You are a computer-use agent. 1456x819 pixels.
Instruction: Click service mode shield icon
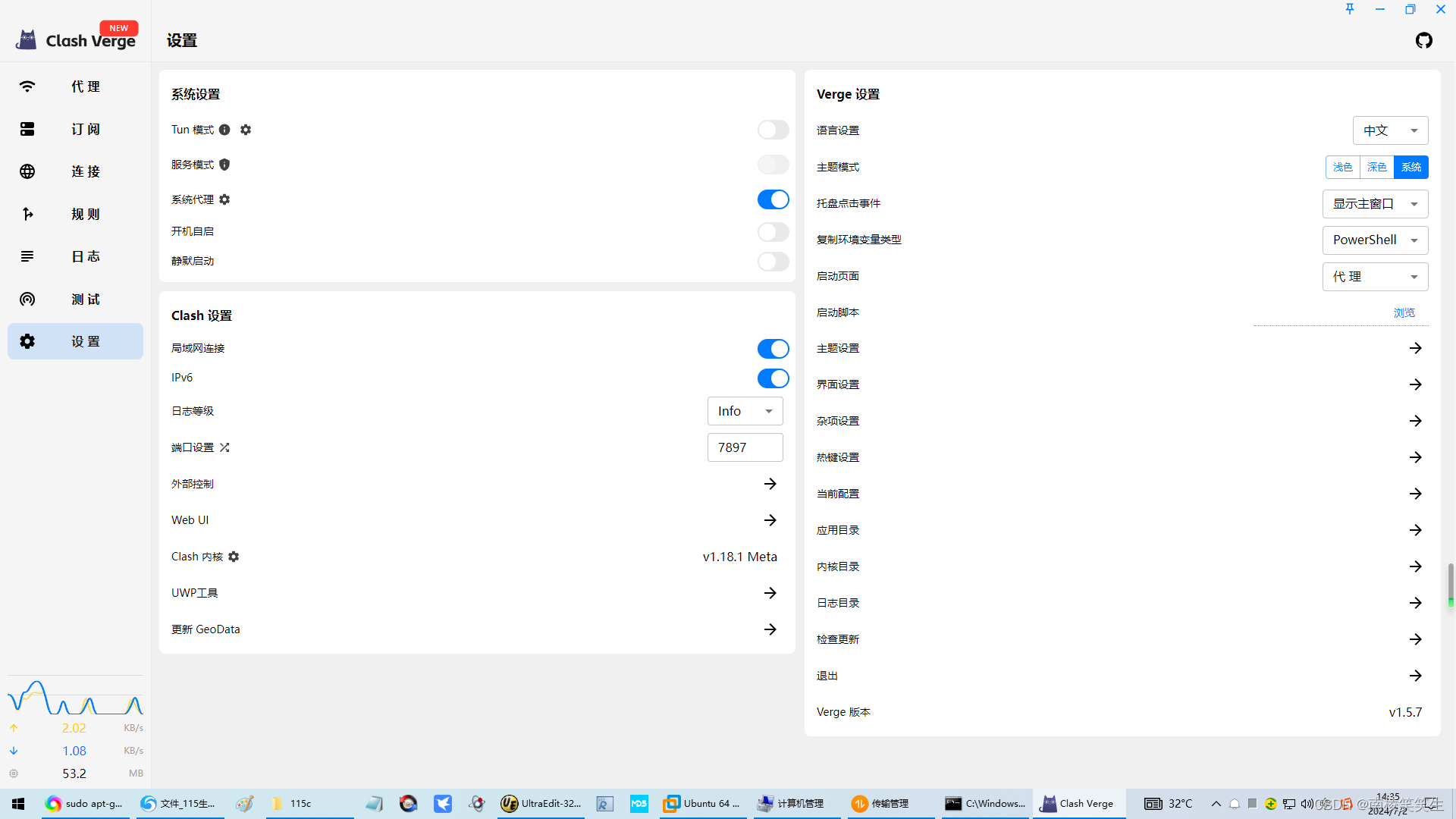[x=224, y=165]
